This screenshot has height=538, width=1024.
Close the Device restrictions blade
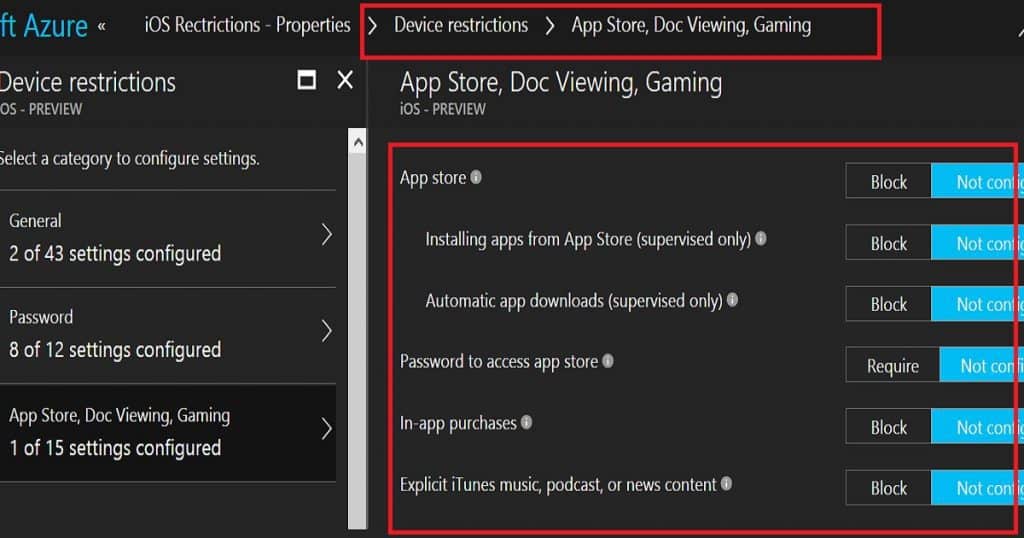(345, 81)
